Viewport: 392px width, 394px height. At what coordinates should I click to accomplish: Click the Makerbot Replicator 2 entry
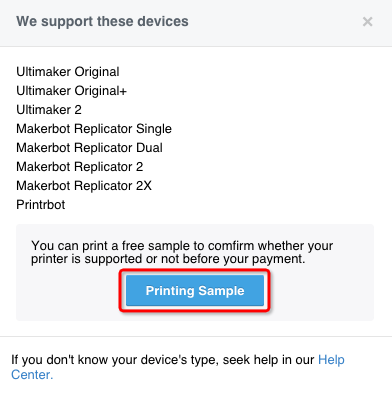tap(80, 167)
